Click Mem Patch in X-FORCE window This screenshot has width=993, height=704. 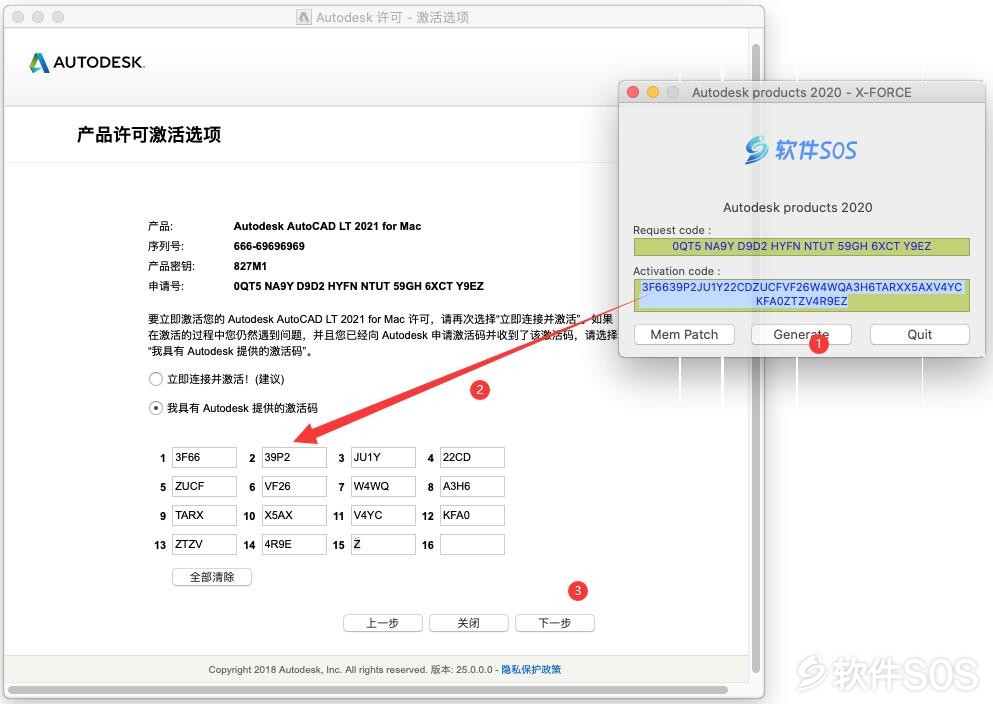(684, 334)
